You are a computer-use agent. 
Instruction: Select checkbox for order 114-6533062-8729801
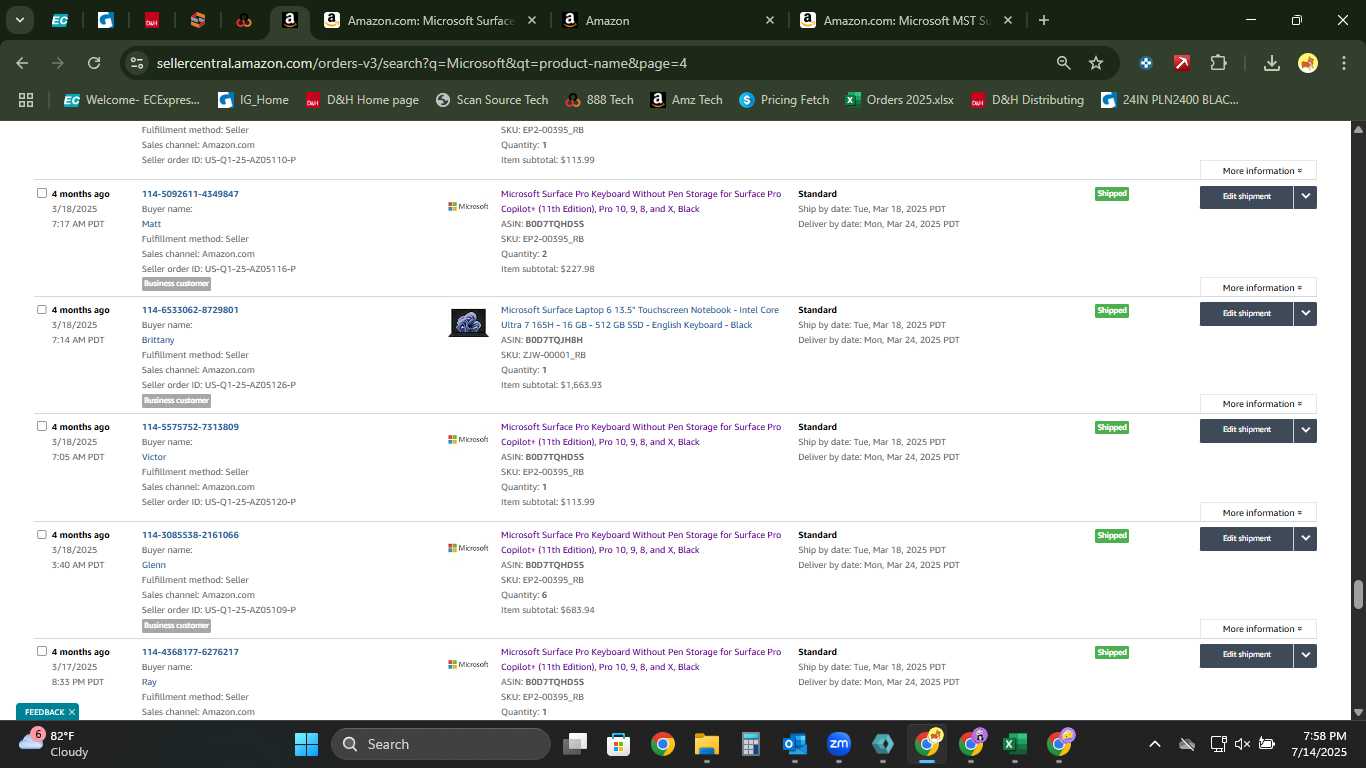click(41, 309)
